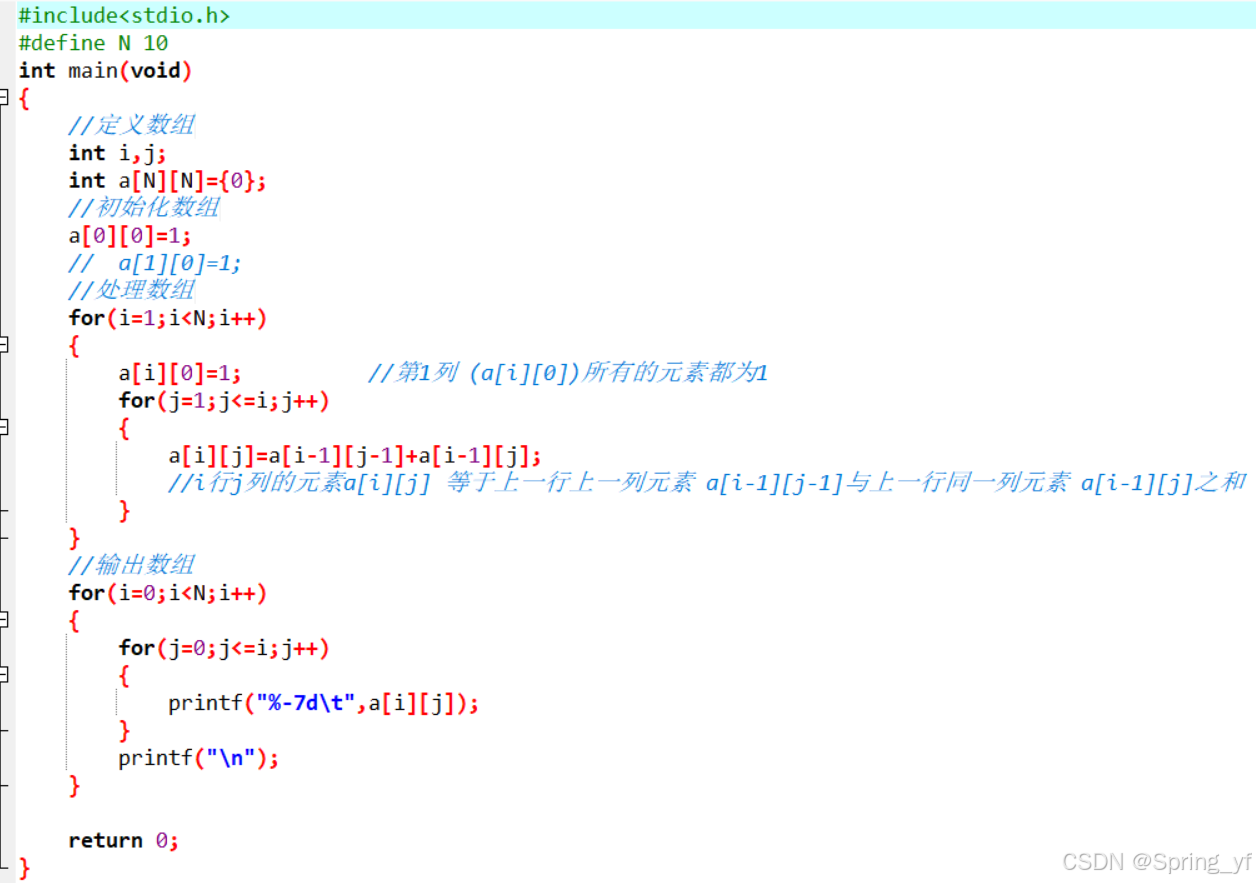1256x883 pixels.
Task: Click the //初始化数组 comment
Action: [x=143, y=208]
